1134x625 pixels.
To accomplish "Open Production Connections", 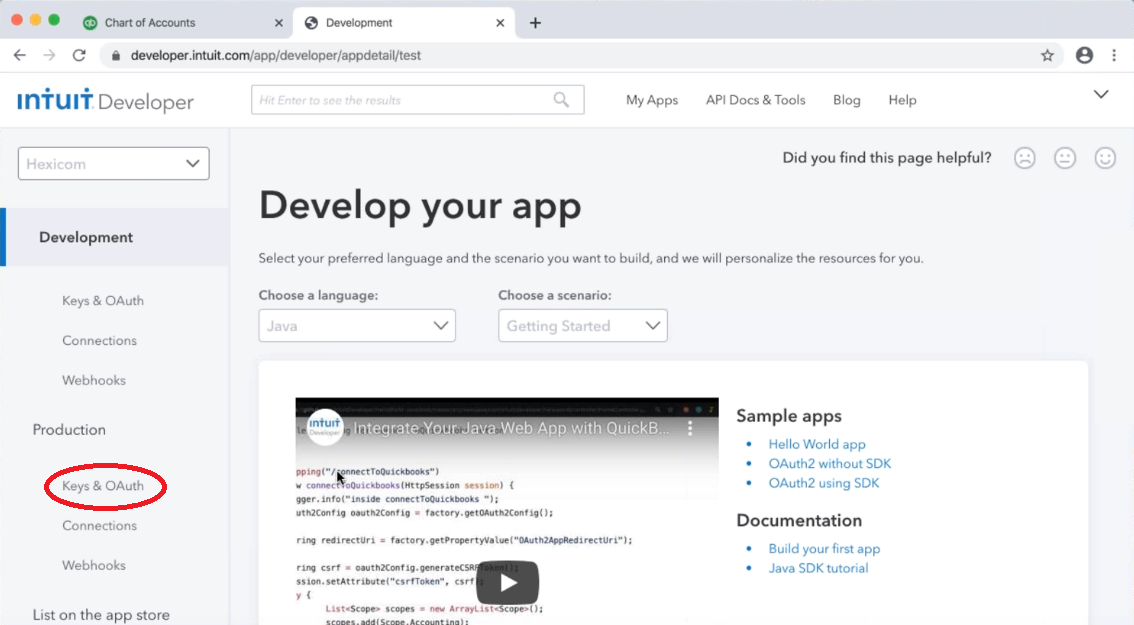I will (x=99, y=525).
